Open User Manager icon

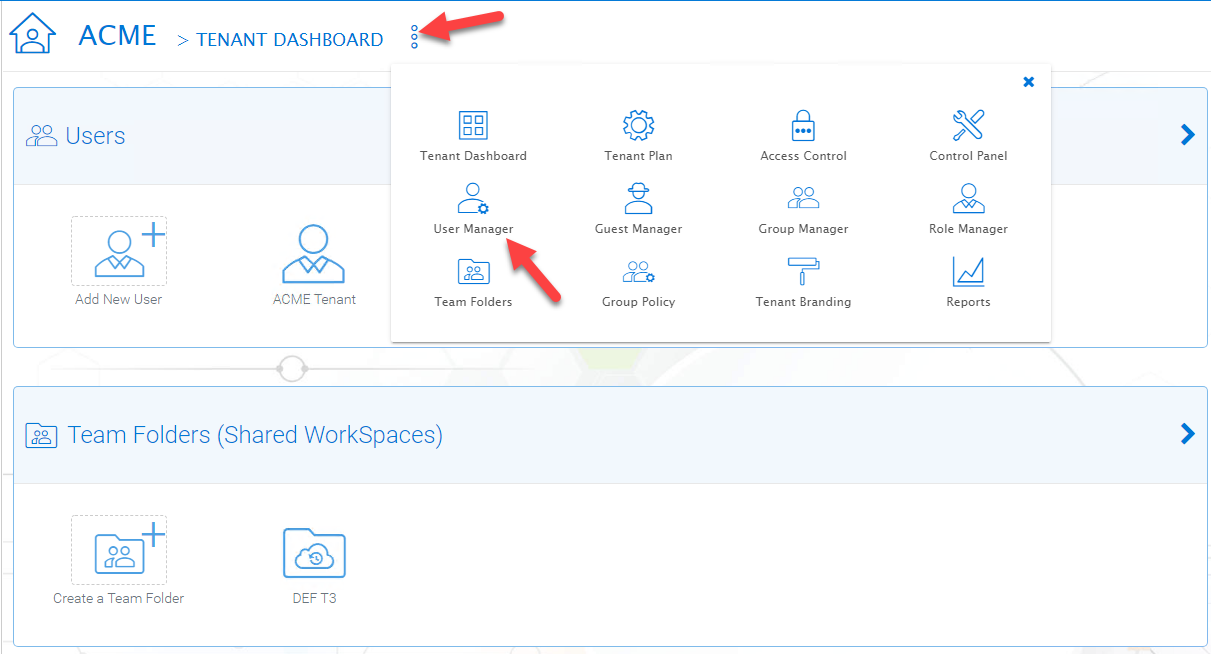[x=473, y=198]
